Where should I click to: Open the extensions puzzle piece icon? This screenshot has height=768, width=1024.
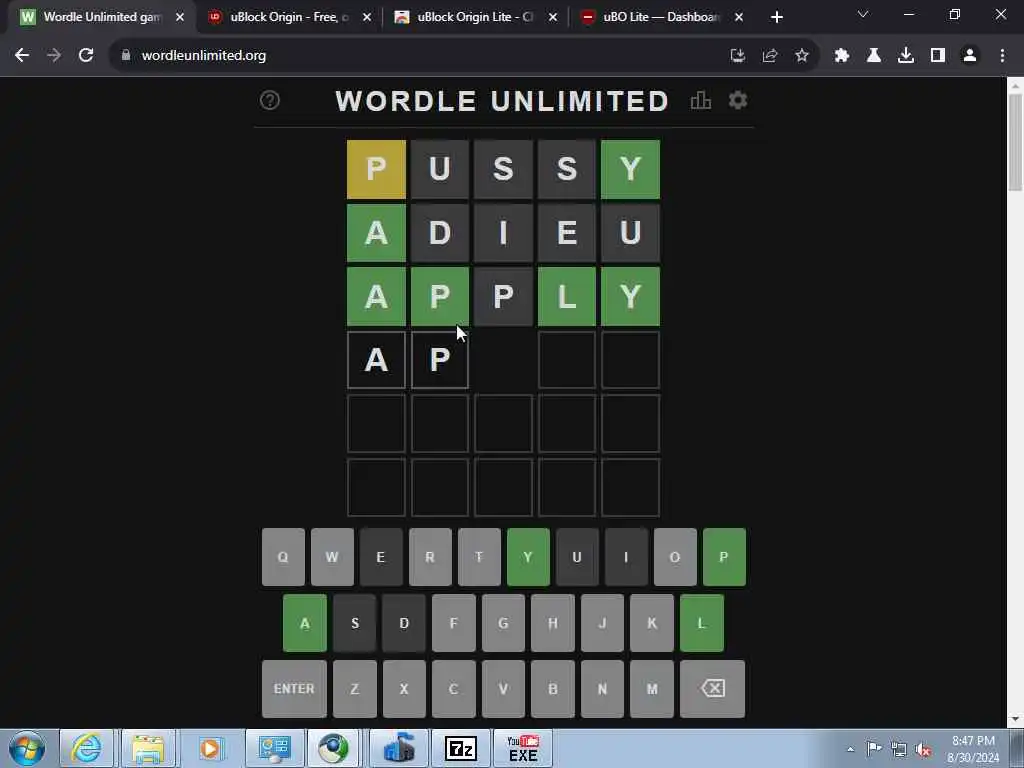(x=841, y=56)
